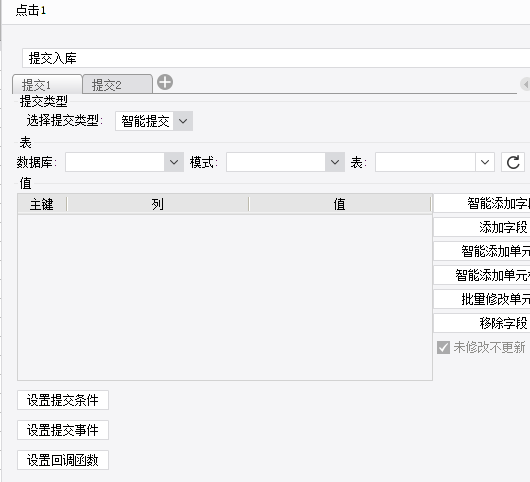Click the 点击1 title text
The width and height of the screenshot is (530, 482).
31,10
